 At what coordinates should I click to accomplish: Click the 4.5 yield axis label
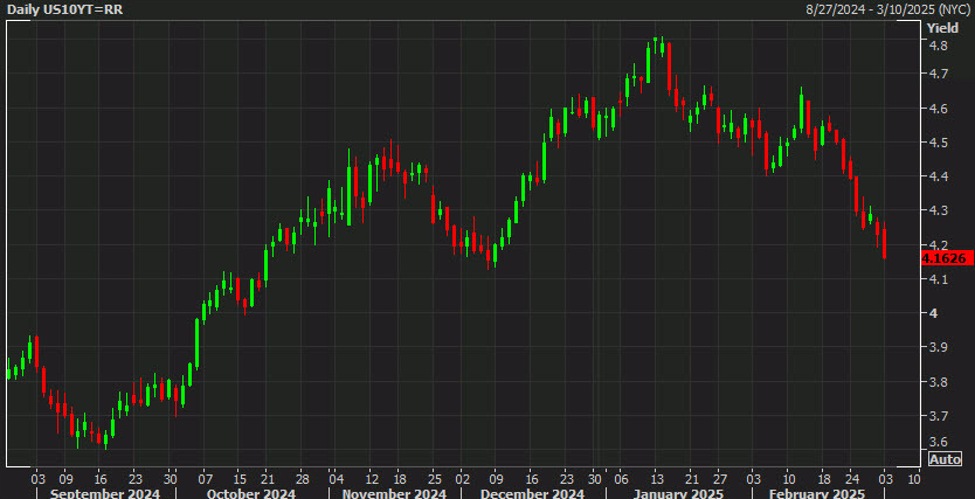[x=937, y=143]
